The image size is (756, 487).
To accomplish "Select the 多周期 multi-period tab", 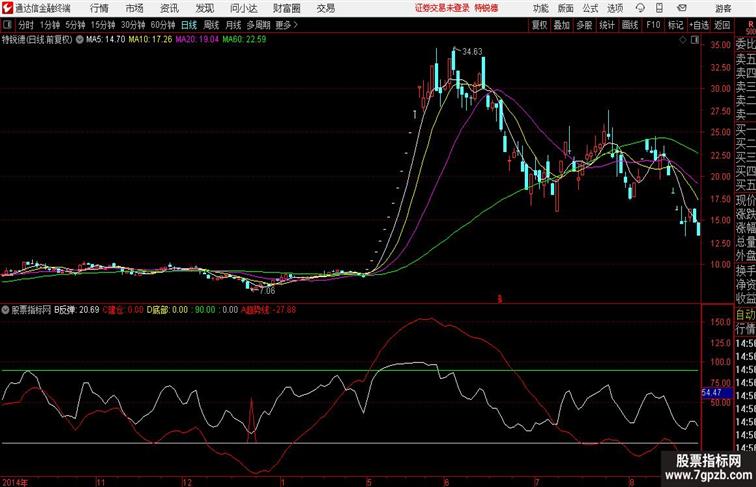I will click(x=258, y=25).
